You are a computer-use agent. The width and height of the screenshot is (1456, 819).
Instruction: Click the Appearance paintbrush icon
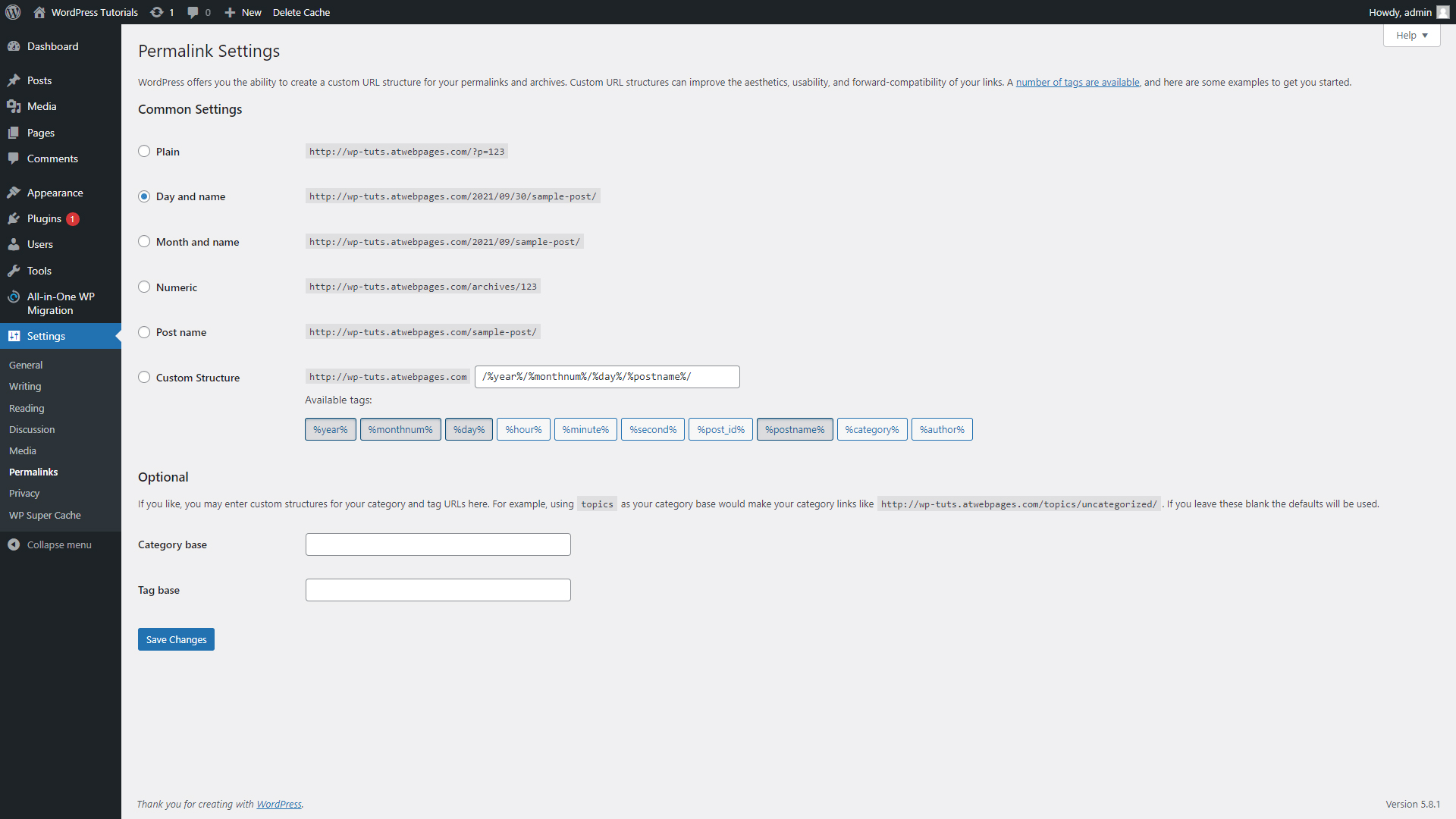(x=14, y=193)
